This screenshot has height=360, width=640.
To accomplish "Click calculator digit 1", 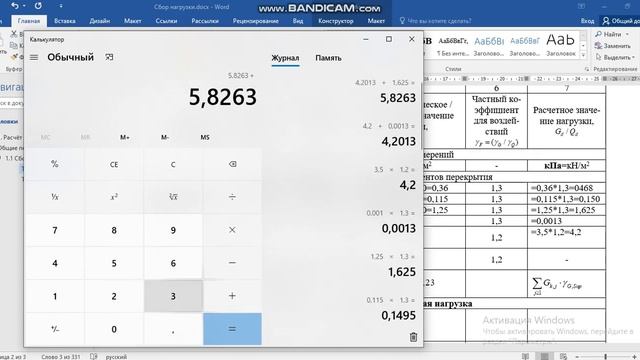I will coord(55,296).
